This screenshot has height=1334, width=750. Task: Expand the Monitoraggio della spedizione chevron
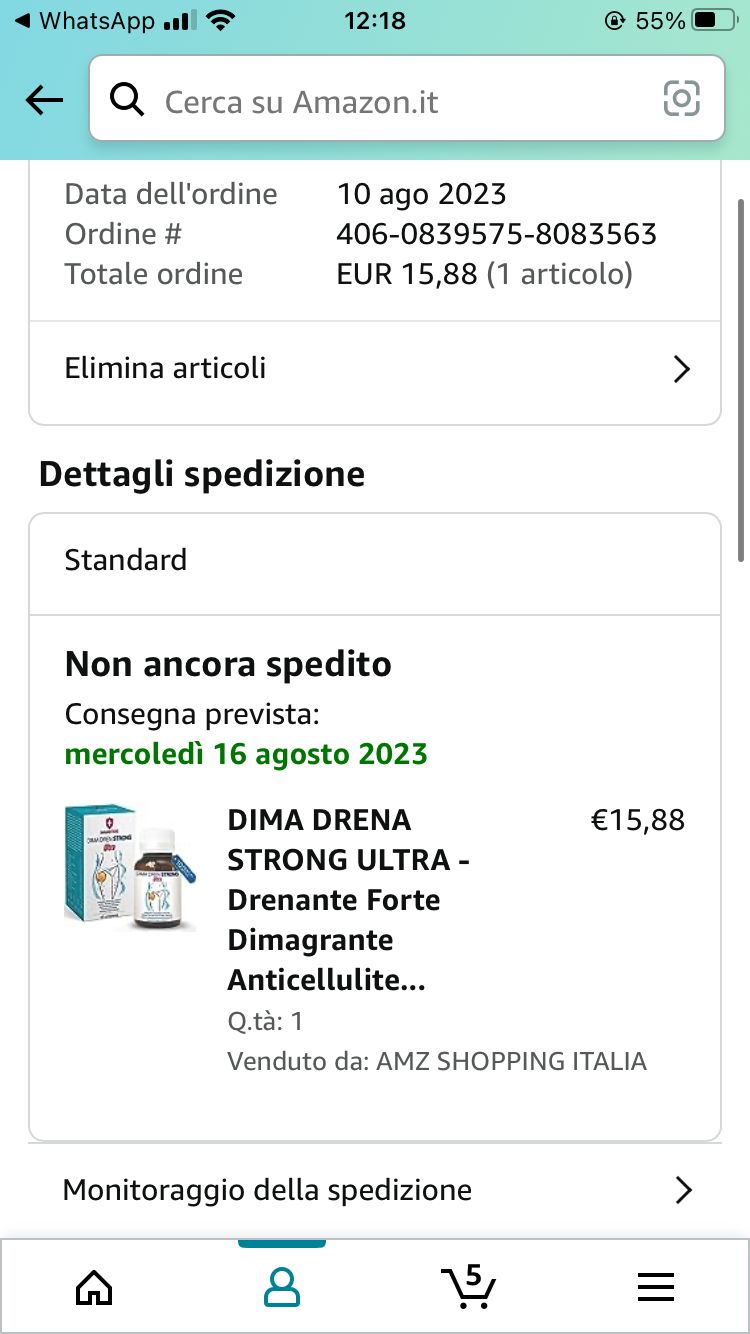point(683,1190)
